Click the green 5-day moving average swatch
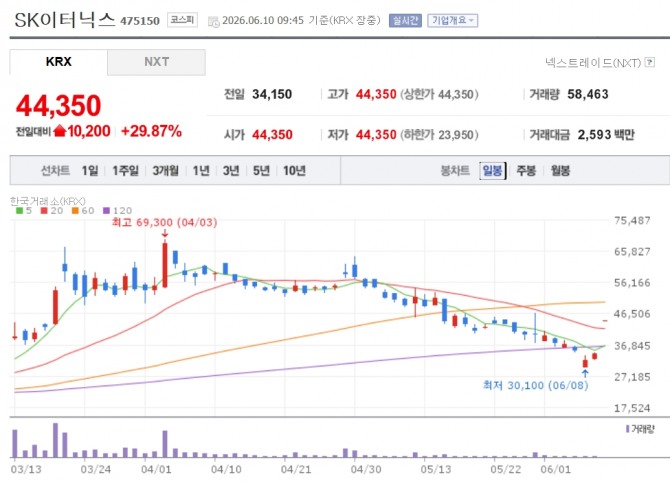Image resolution: width=670 pixels, height=483 pixels. [19, 210]
